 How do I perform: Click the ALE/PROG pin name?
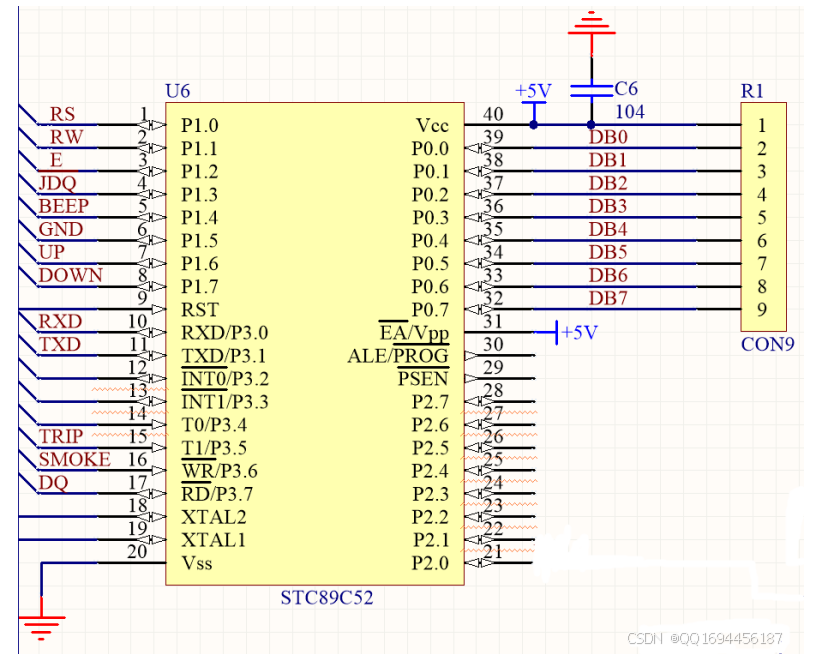[398, 356]
